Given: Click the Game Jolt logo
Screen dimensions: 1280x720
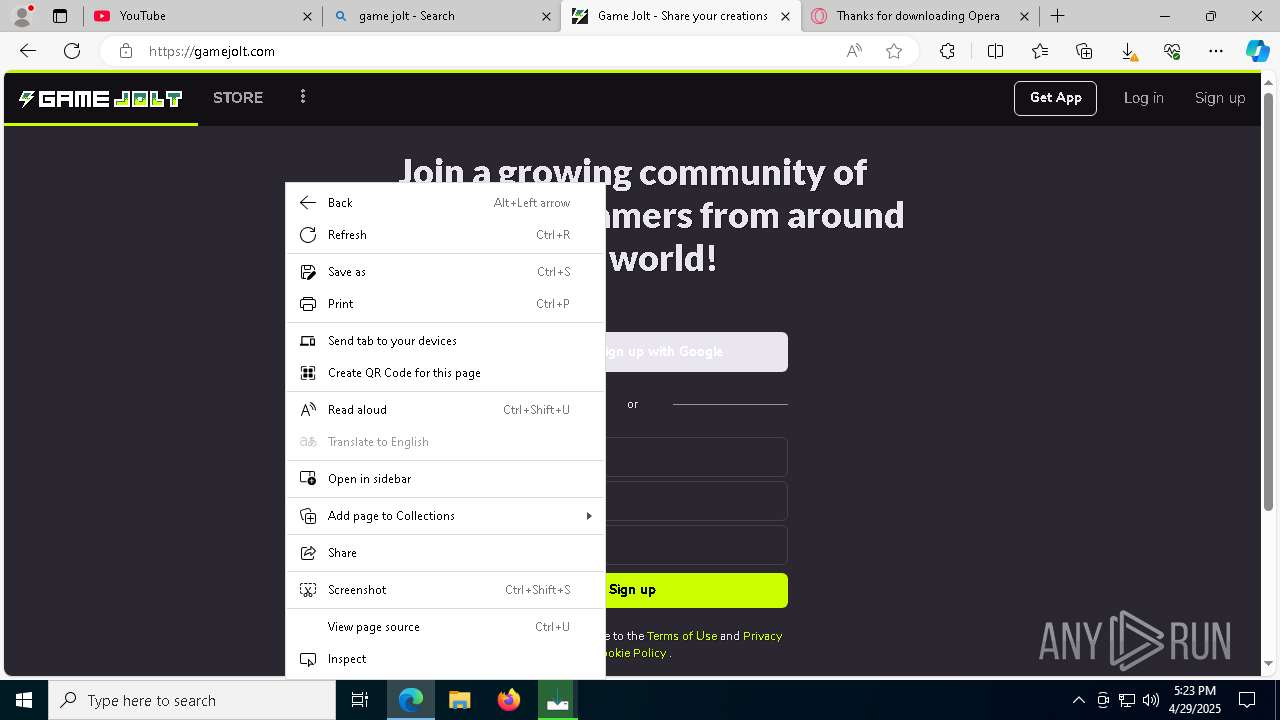Looking at the screenshot, I should pos(100,98).
